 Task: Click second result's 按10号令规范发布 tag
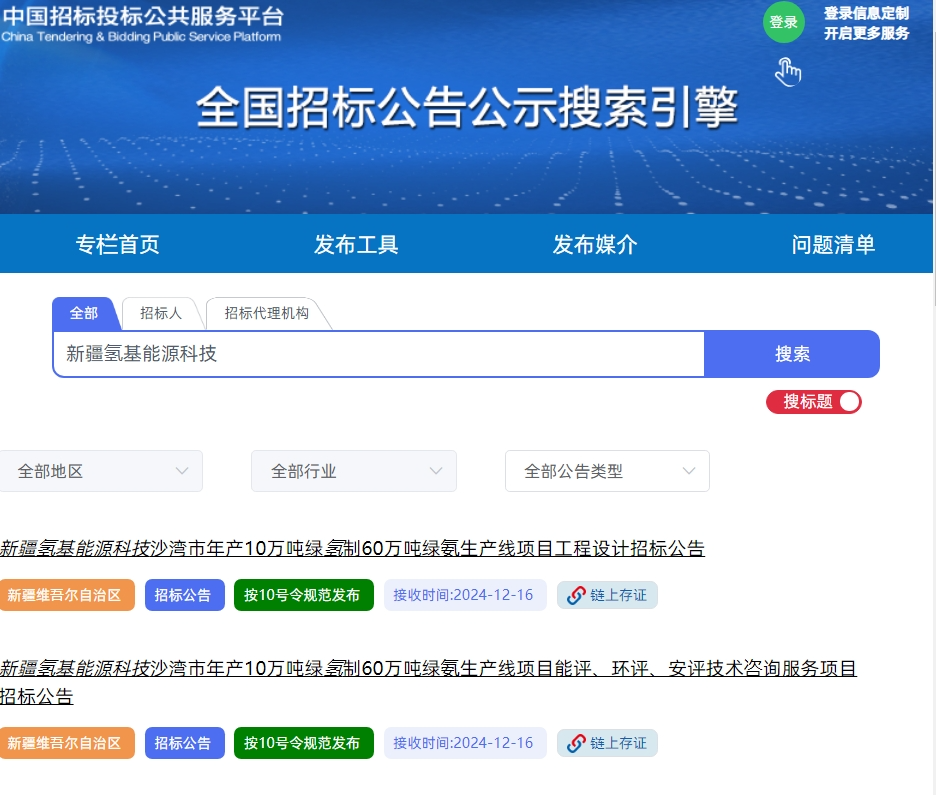tap(303, 743)
